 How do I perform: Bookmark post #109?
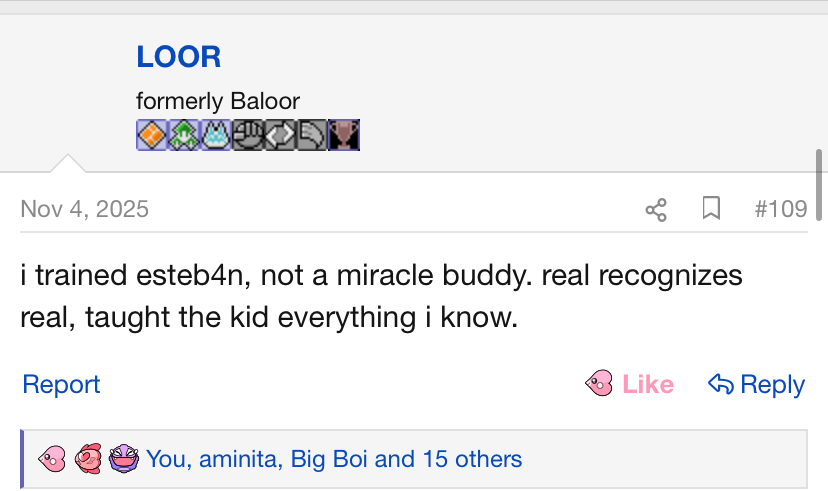[x=711, y=209]
